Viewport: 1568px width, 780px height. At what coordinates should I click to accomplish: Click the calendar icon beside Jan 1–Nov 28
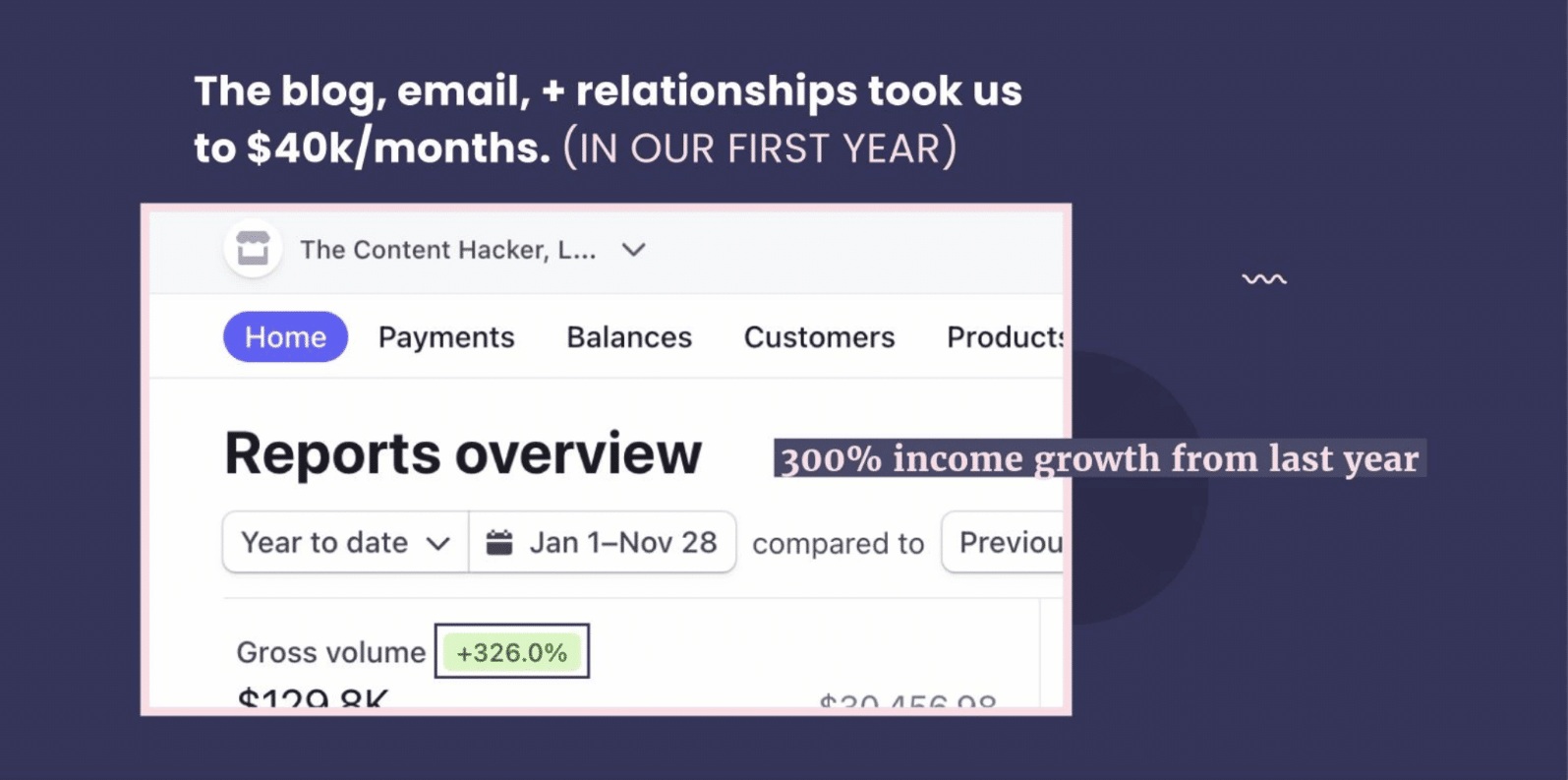click(499, 542)
